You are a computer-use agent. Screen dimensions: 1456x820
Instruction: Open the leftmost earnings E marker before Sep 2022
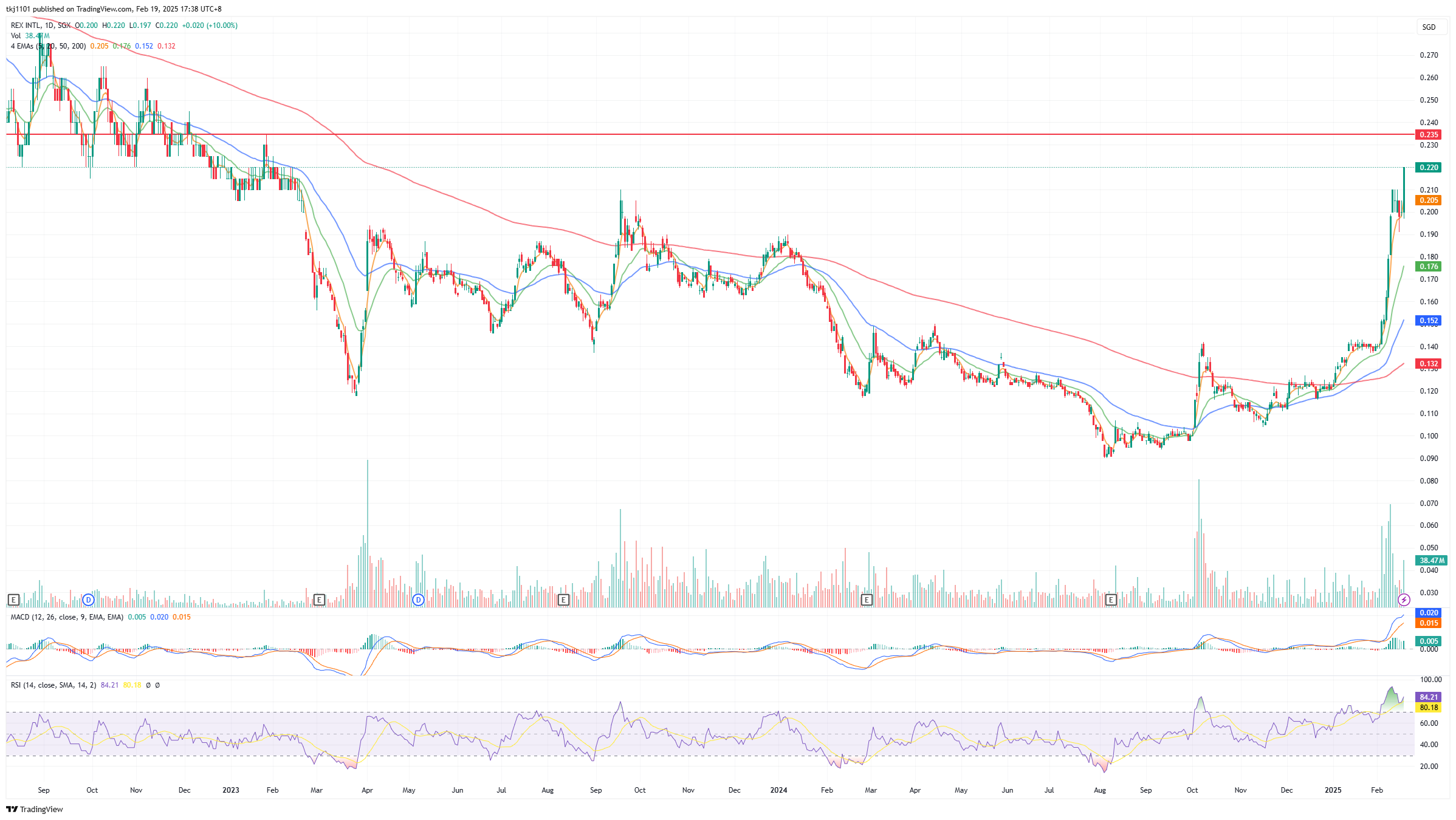tap(13, 600)
